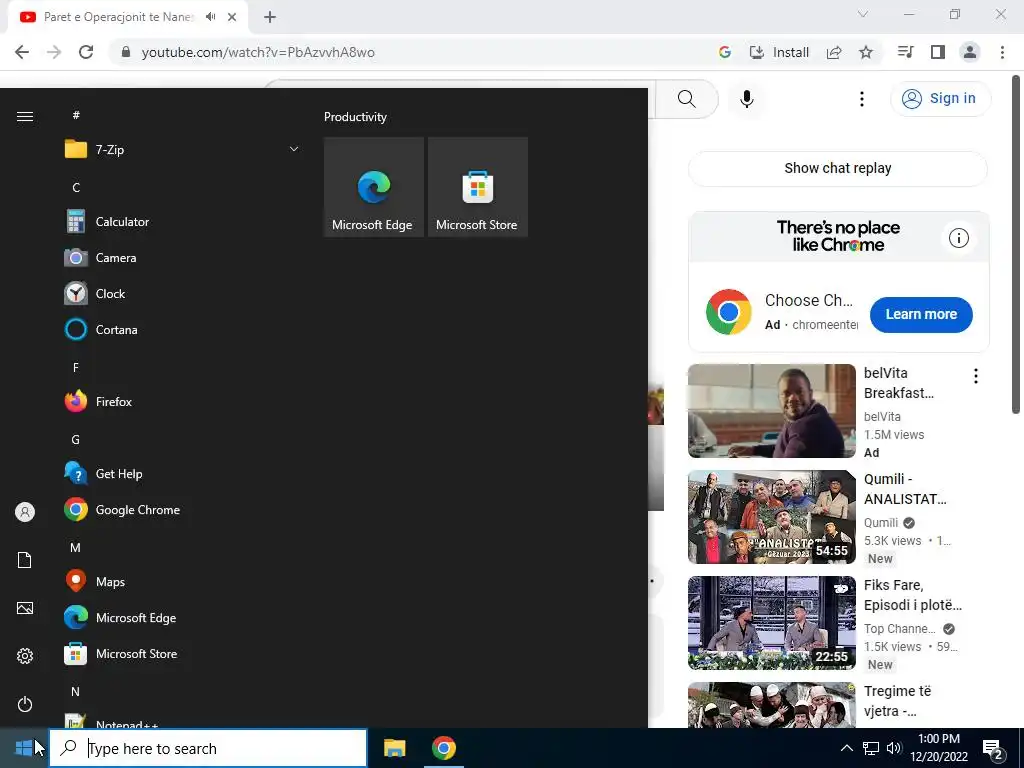1024x768 pixels.
Task: Click the YouTube page vertical scrollbar
Action: point(1016,245)
